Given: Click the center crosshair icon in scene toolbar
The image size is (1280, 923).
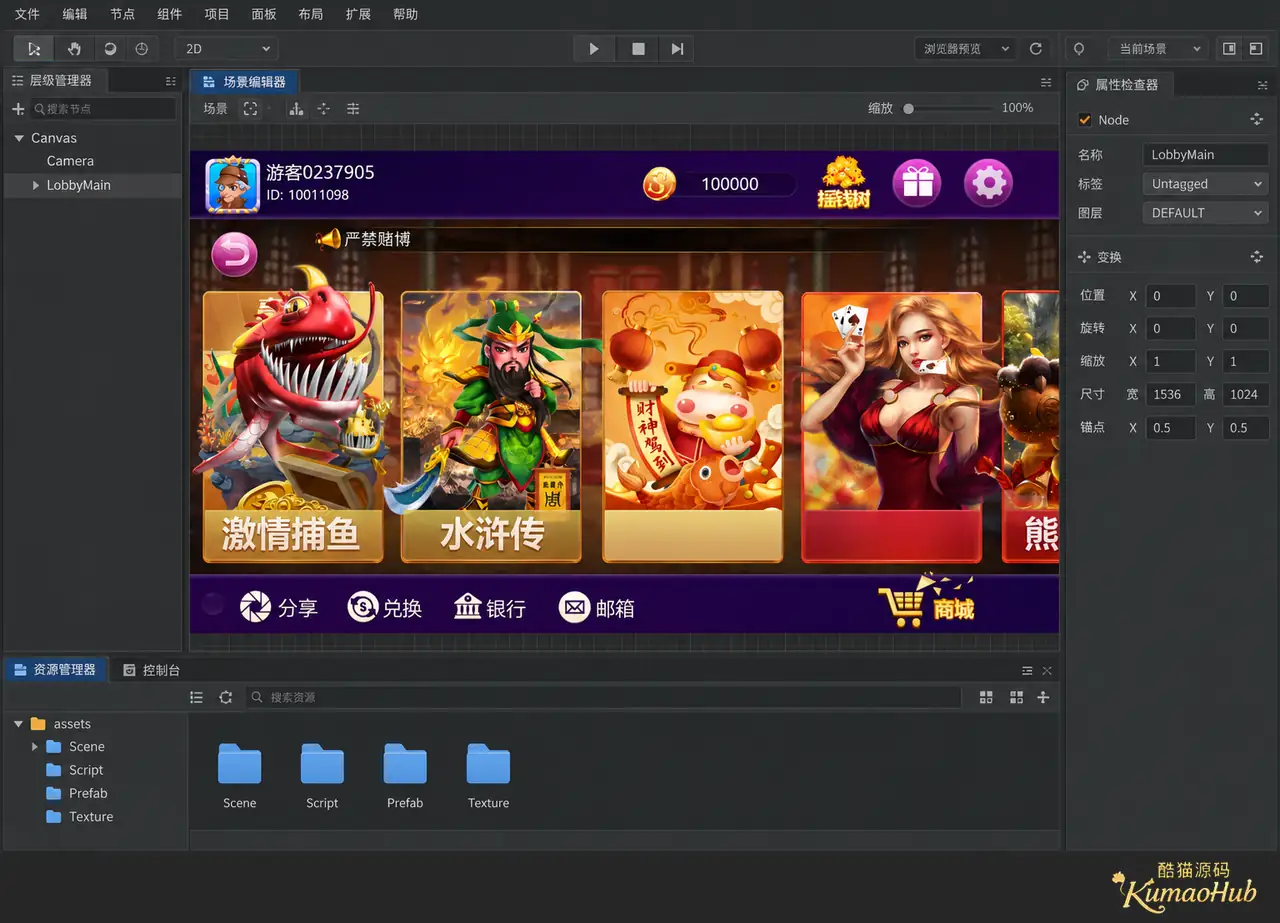Looking at the screenshot, I should pyautogui.click(x=324, y=108).
